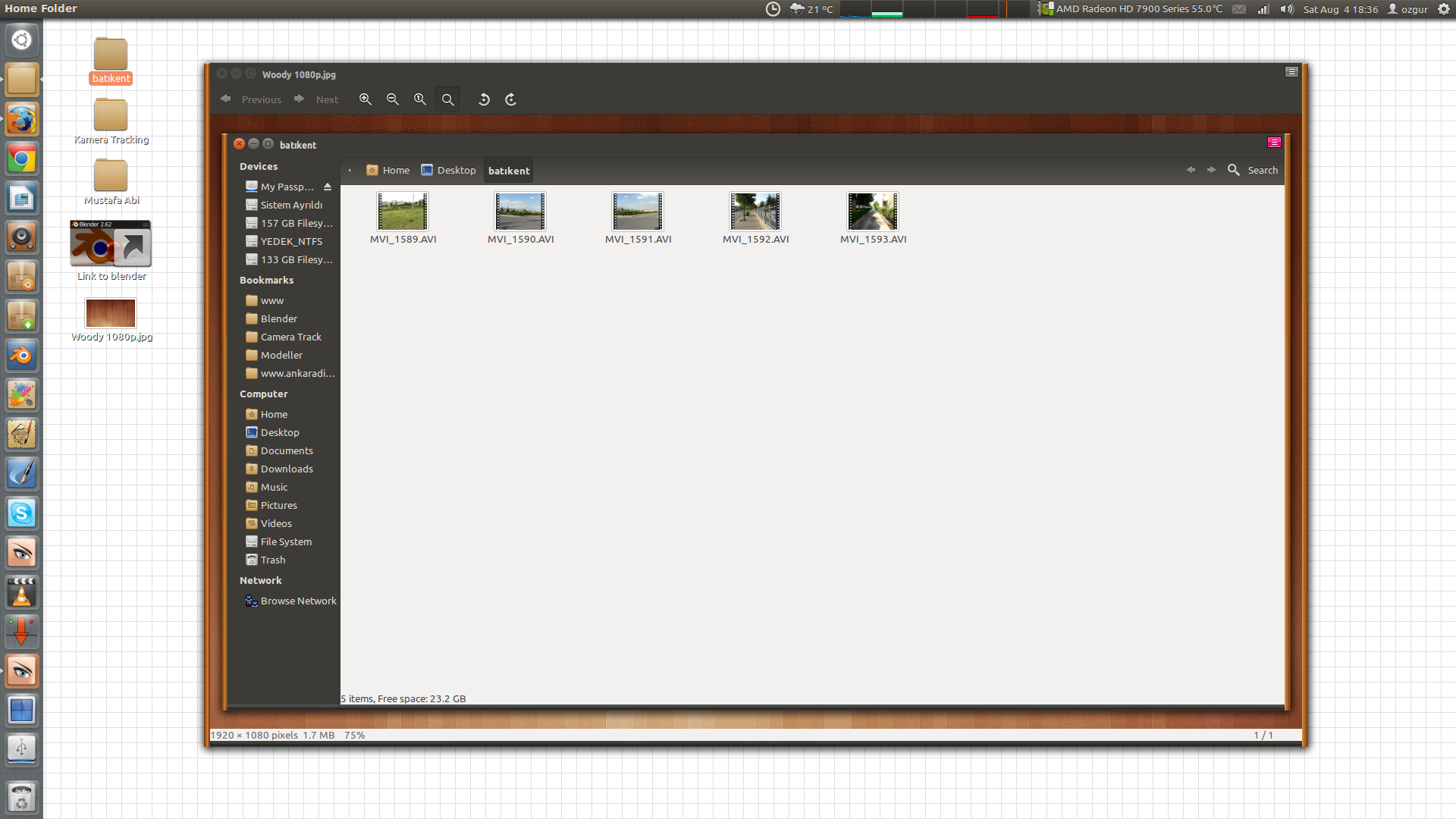
Task: Open the Camera Track bookmark
Action: 284,337
